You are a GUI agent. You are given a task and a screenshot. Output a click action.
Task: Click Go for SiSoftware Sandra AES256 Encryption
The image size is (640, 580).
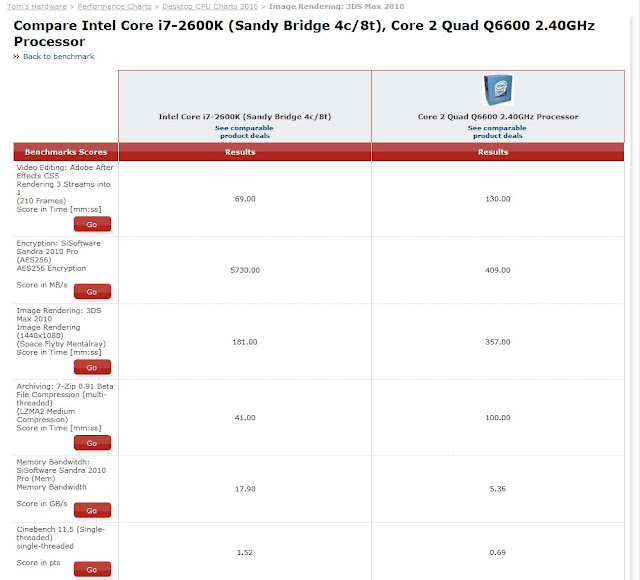[92, 291]
